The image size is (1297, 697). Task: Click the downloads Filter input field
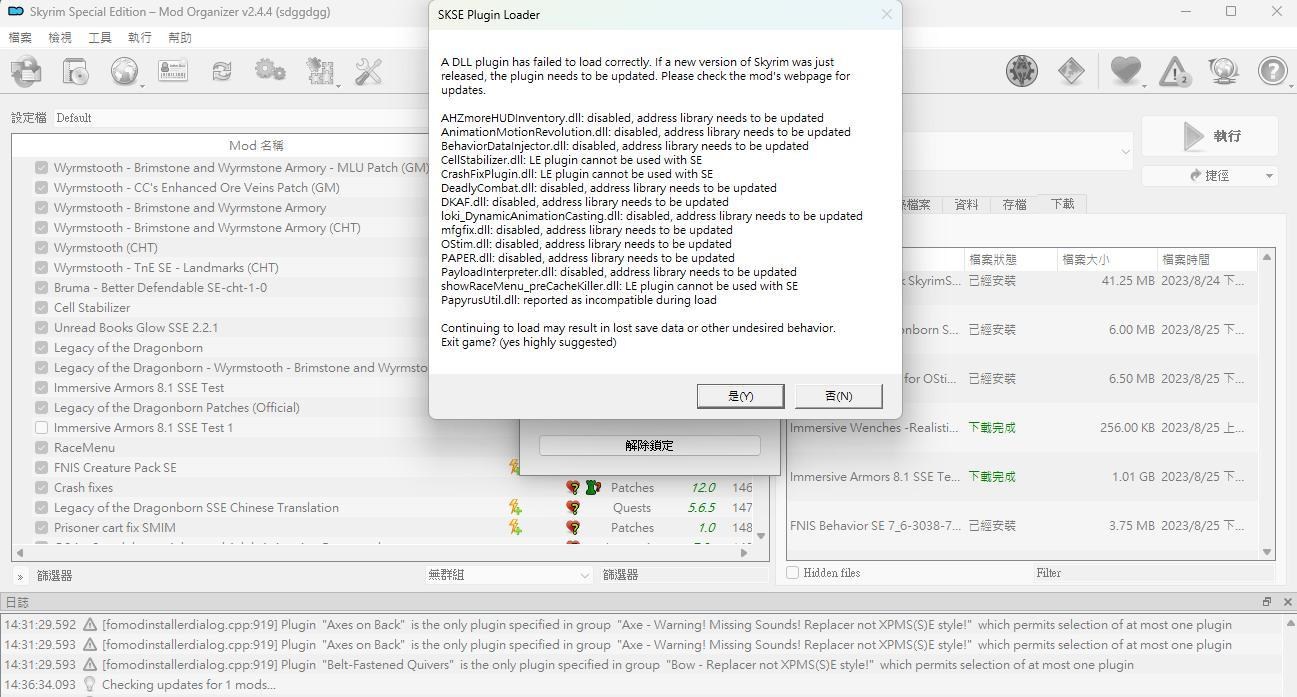click(1152, 573)
